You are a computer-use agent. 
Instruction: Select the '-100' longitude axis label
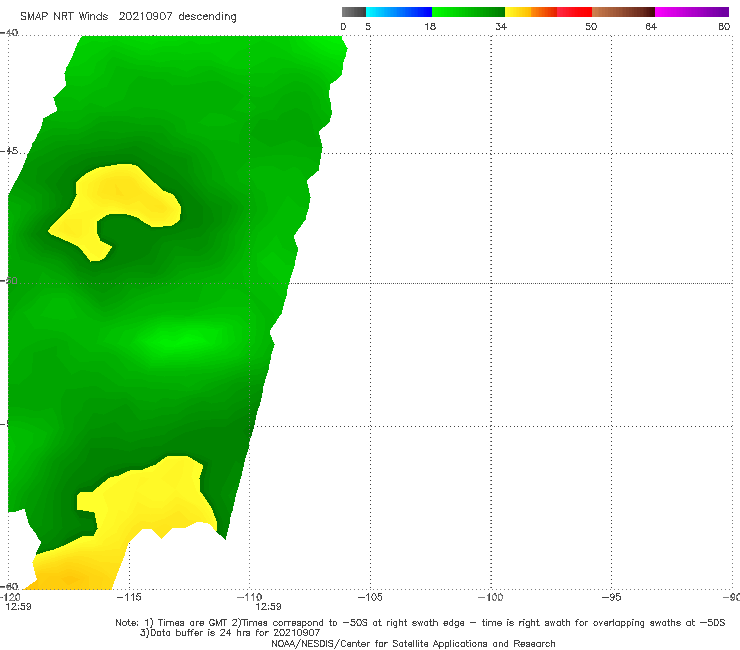[491, 597]
